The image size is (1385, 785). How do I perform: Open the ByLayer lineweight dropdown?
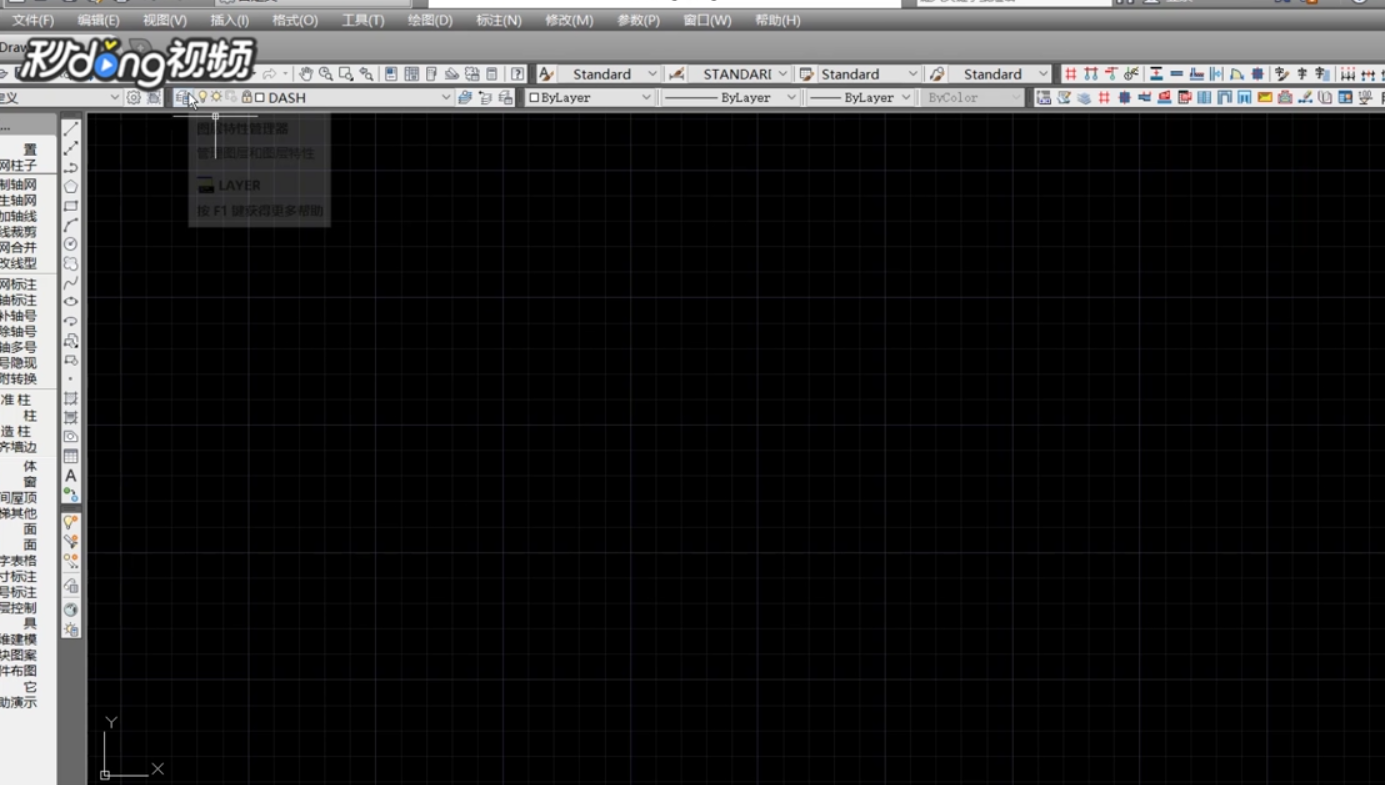click(x=906, y=97)
